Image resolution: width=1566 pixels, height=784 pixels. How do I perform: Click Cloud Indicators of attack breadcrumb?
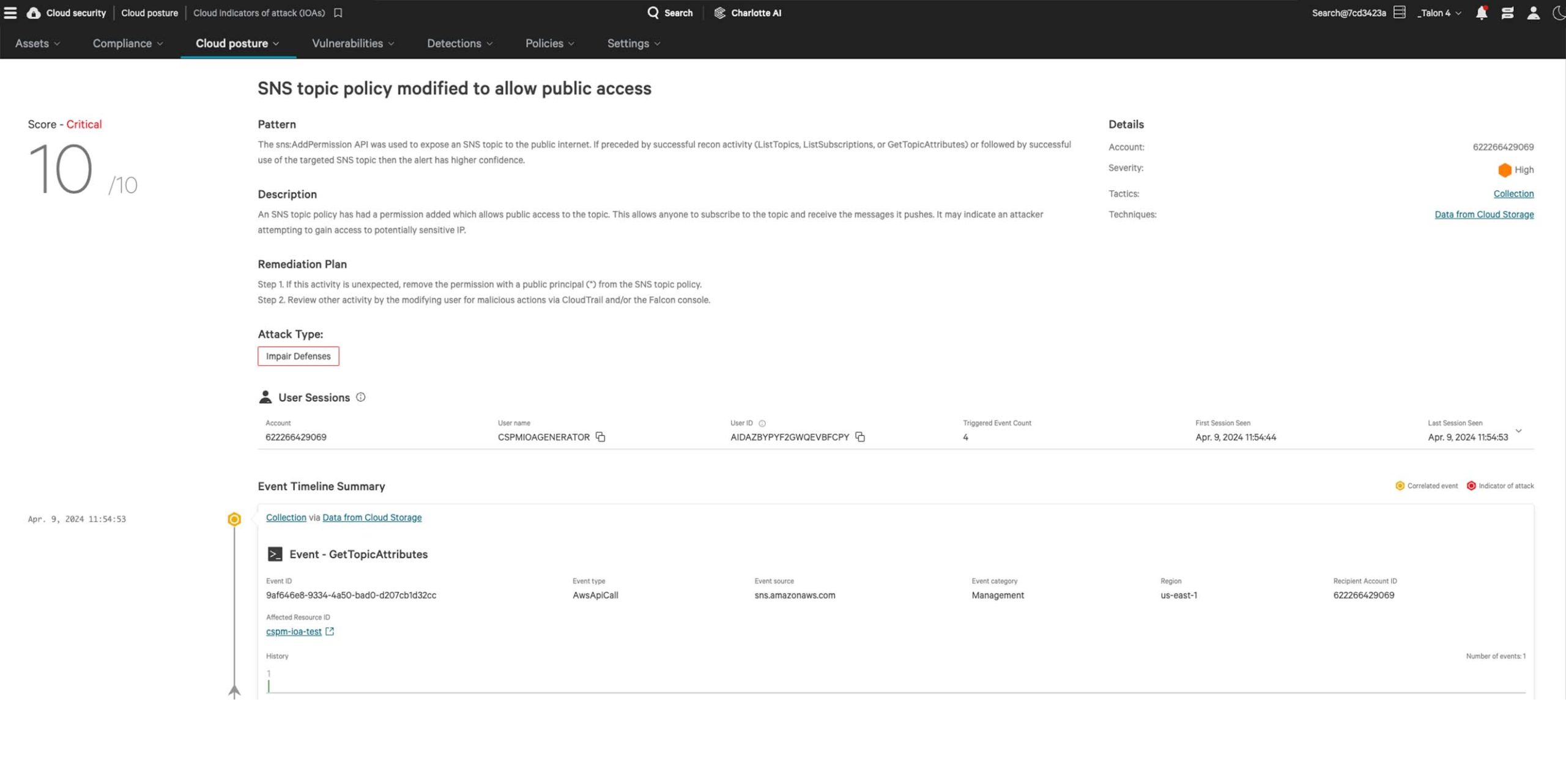[259, 12]
